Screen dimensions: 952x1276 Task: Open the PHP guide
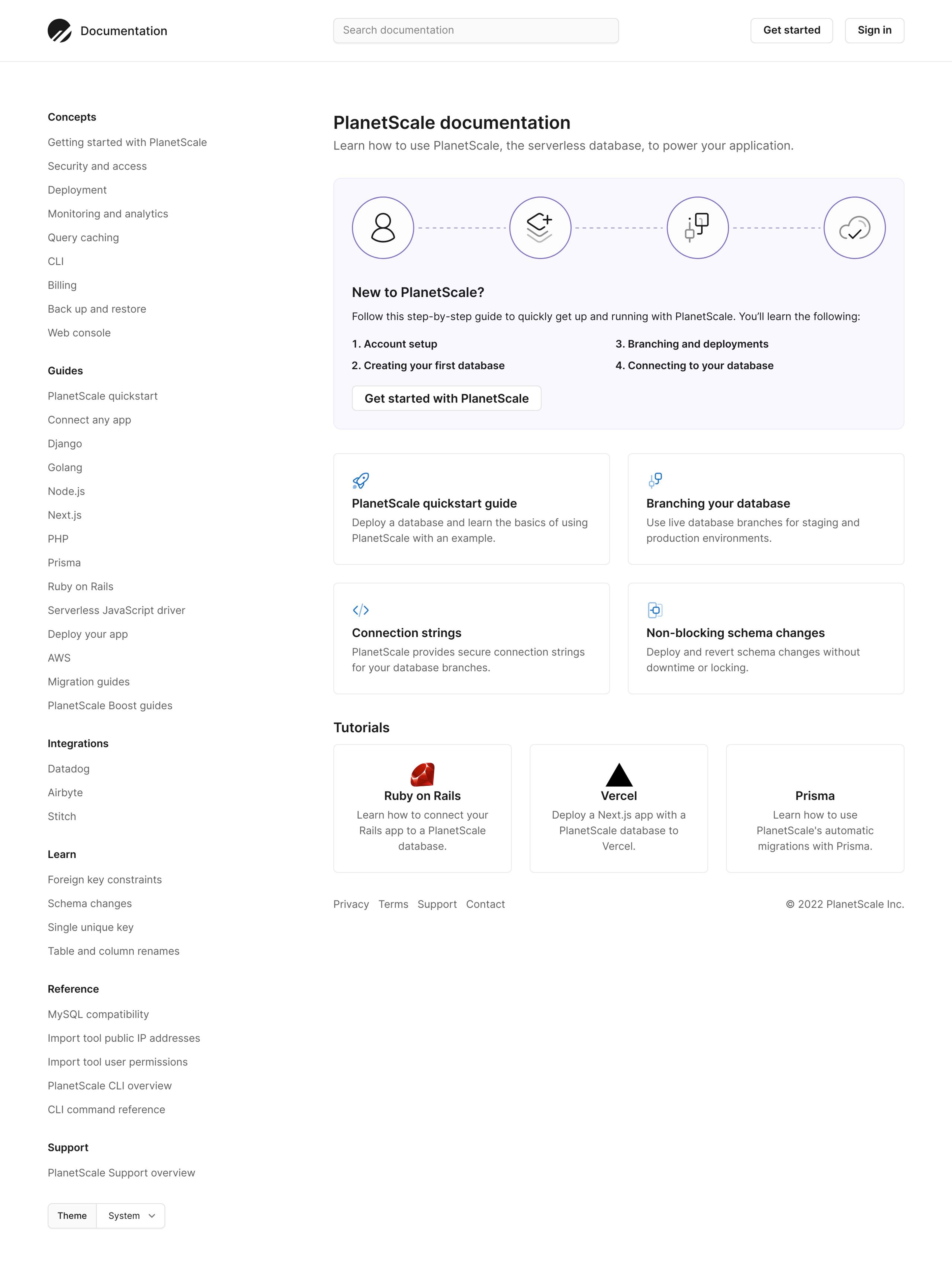click(58, 539)
